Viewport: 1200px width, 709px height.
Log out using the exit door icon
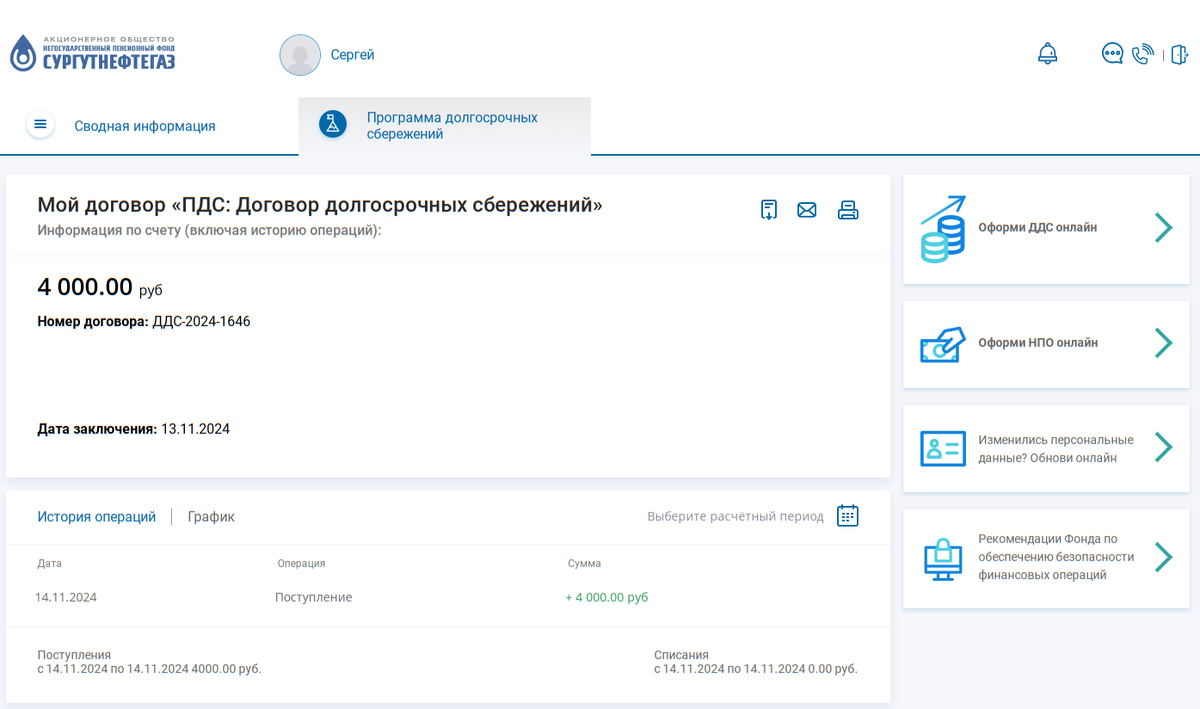click(1181, 53)
